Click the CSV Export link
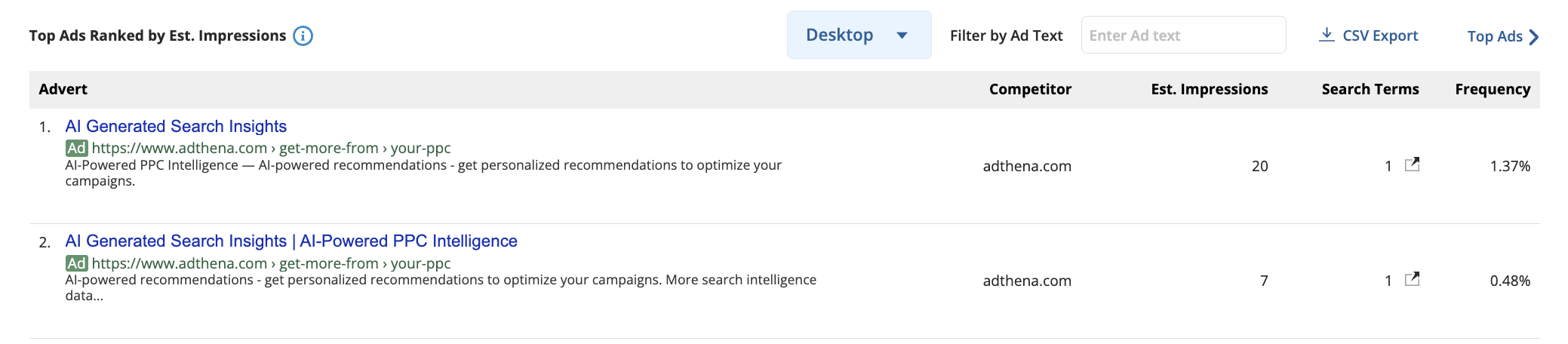The height and width of the screenshot is (344, 1568). click(x=1368, y=35)
